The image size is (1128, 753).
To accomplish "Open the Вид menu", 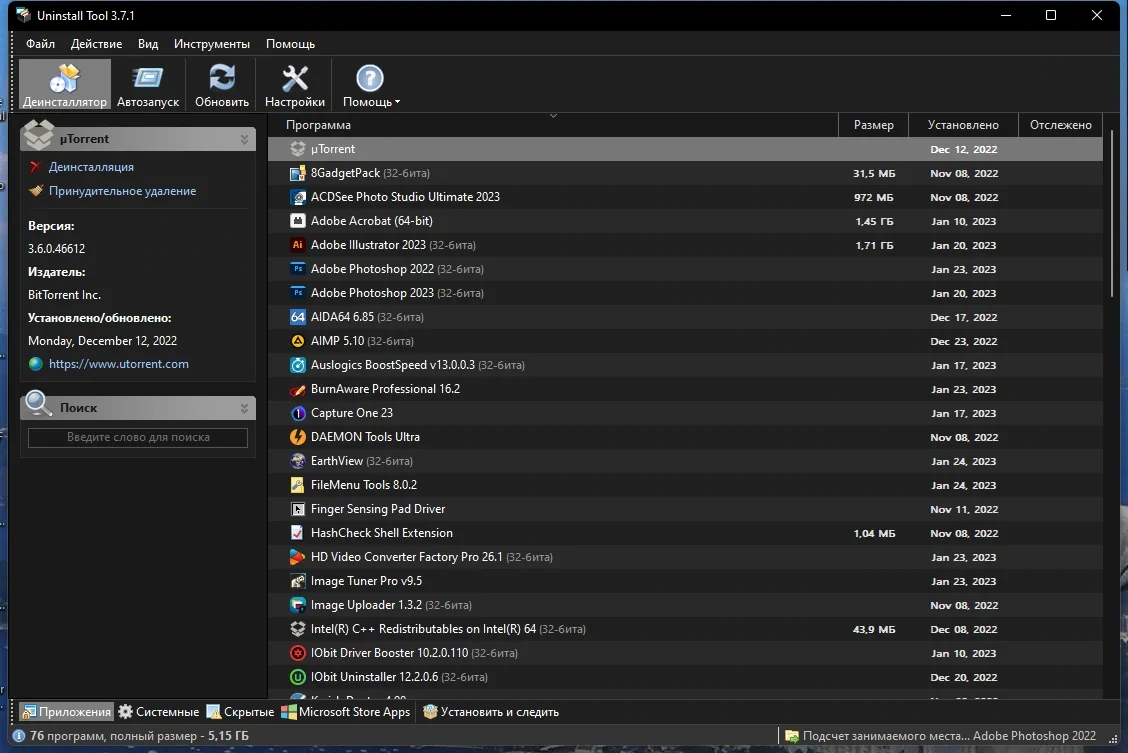I will [x=148, y=44].
